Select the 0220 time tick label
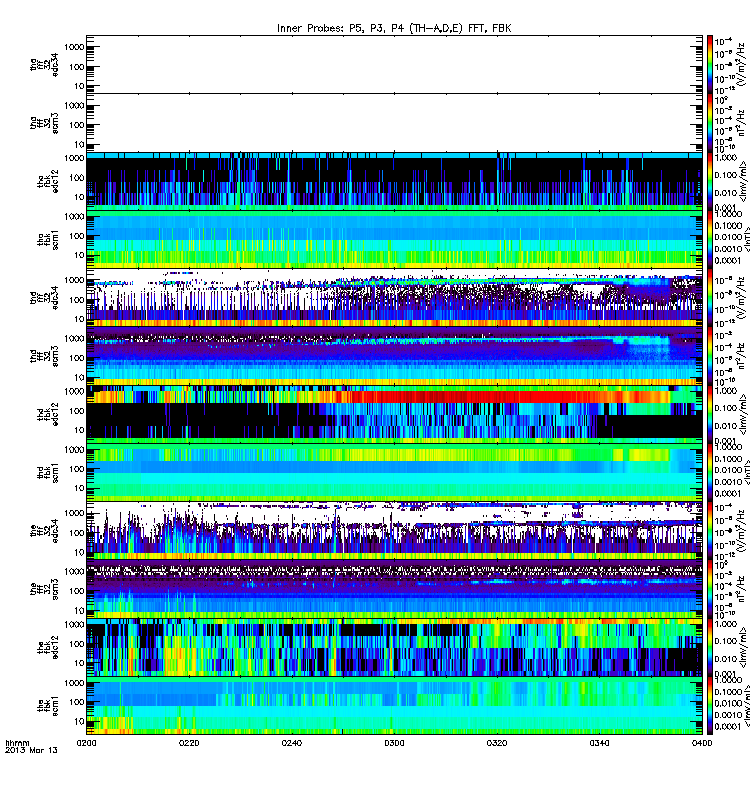Viewport: 750px width, 800px height. pos(189,743)
